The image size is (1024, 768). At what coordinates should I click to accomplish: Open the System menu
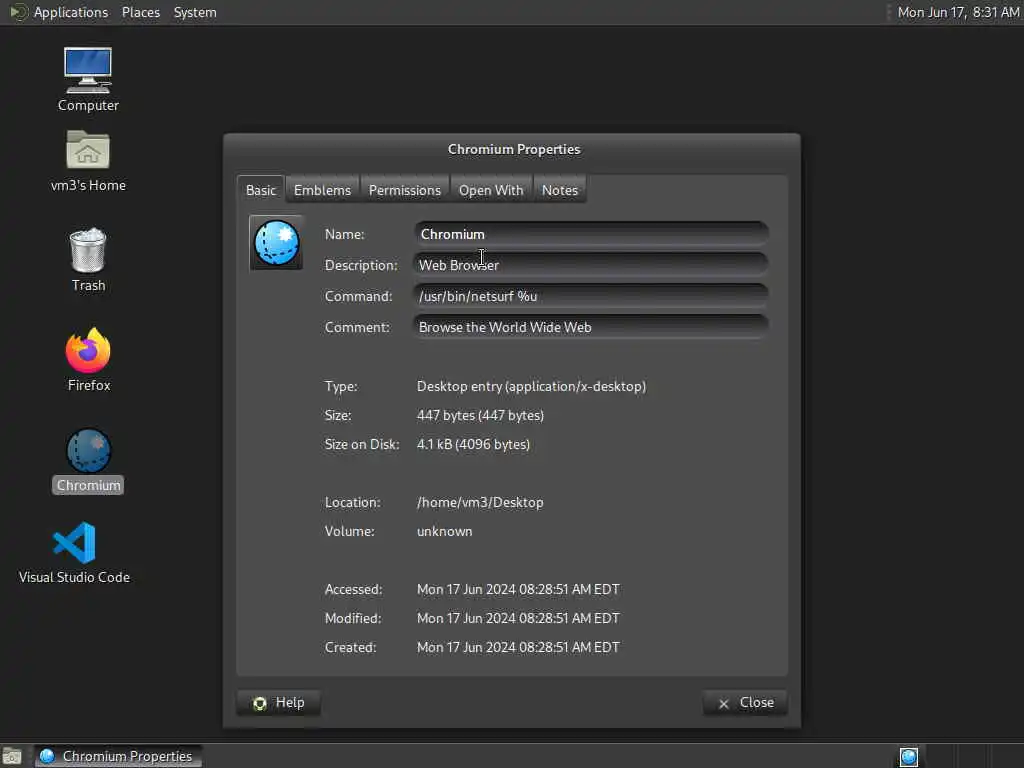coord(195,12)
